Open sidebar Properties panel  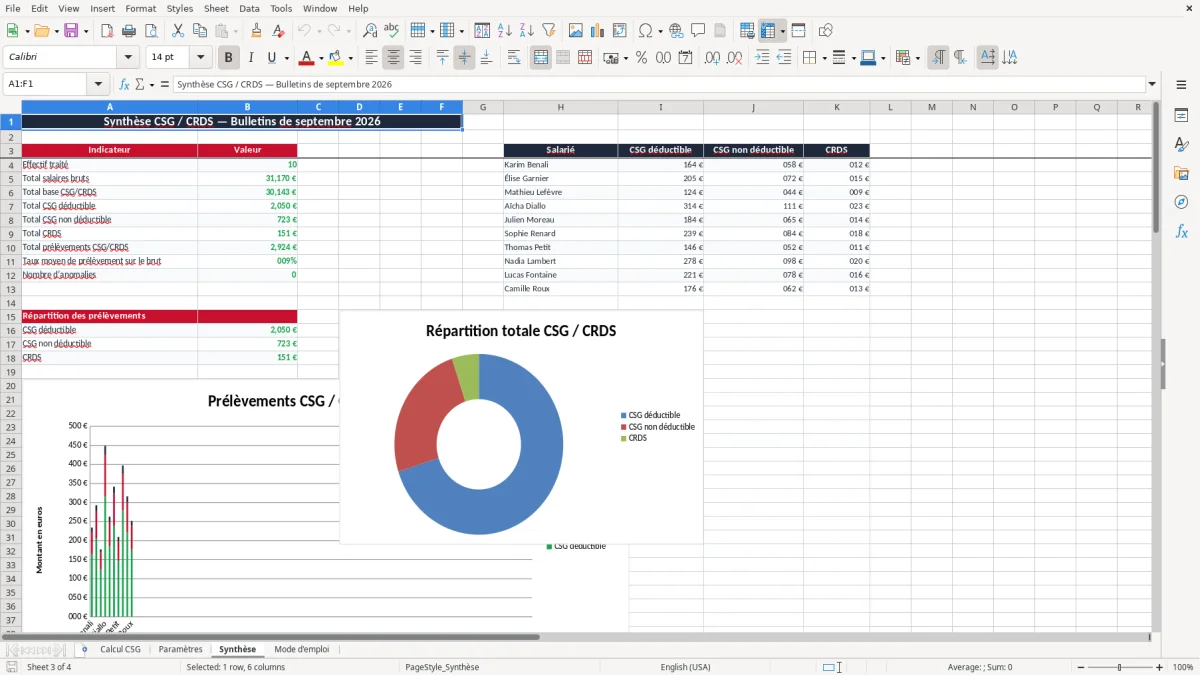click(x=1181, y=116)
